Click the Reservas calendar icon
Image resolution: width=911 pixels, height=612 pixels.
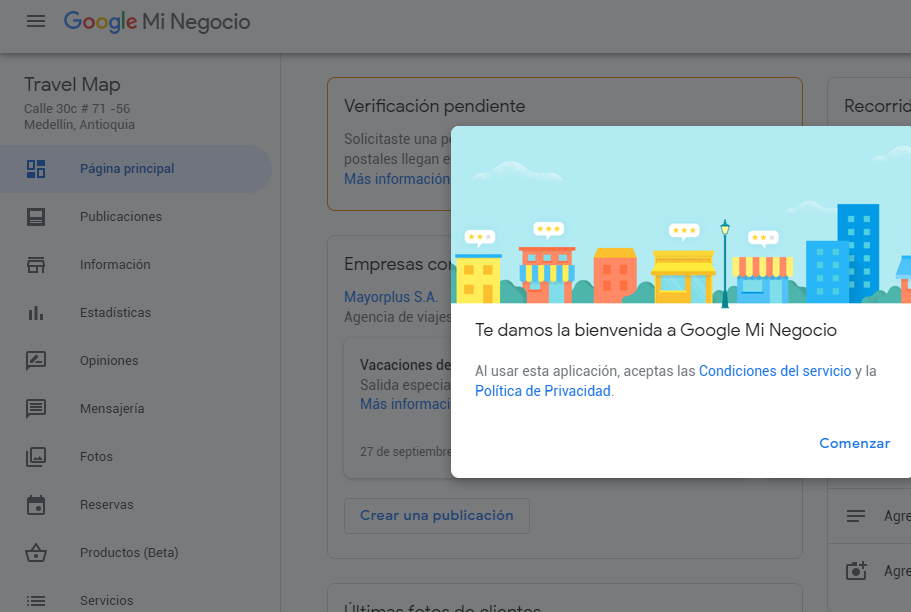tap(36, 504)
